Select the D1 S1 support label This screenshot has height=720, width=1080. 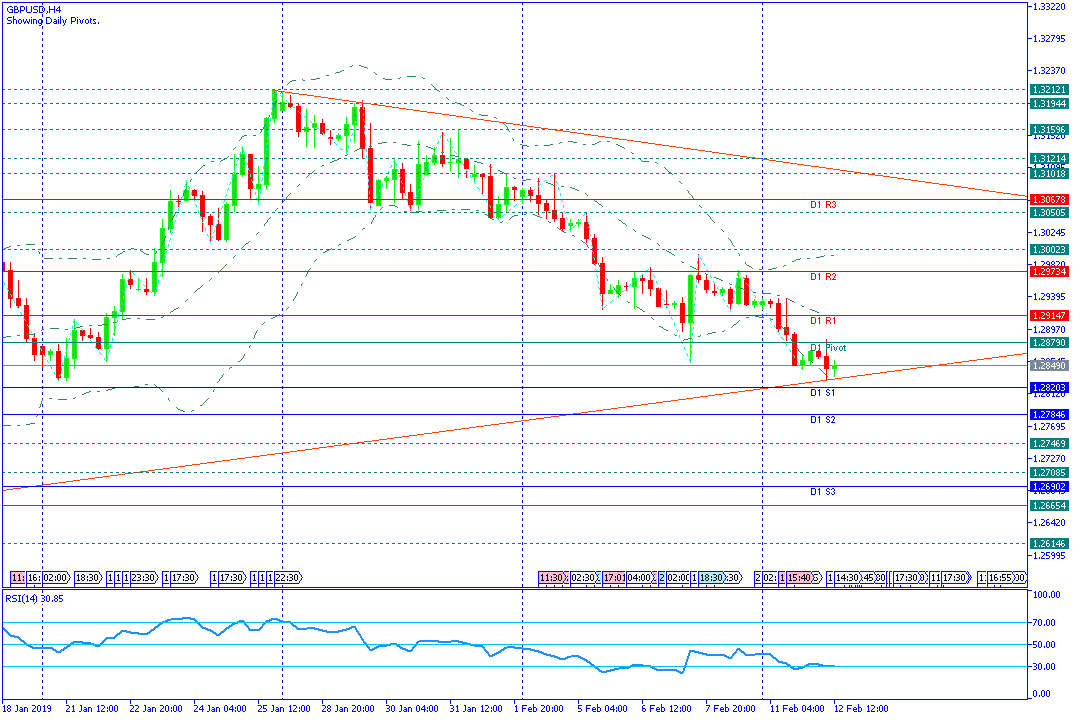[x=822, y=393]
